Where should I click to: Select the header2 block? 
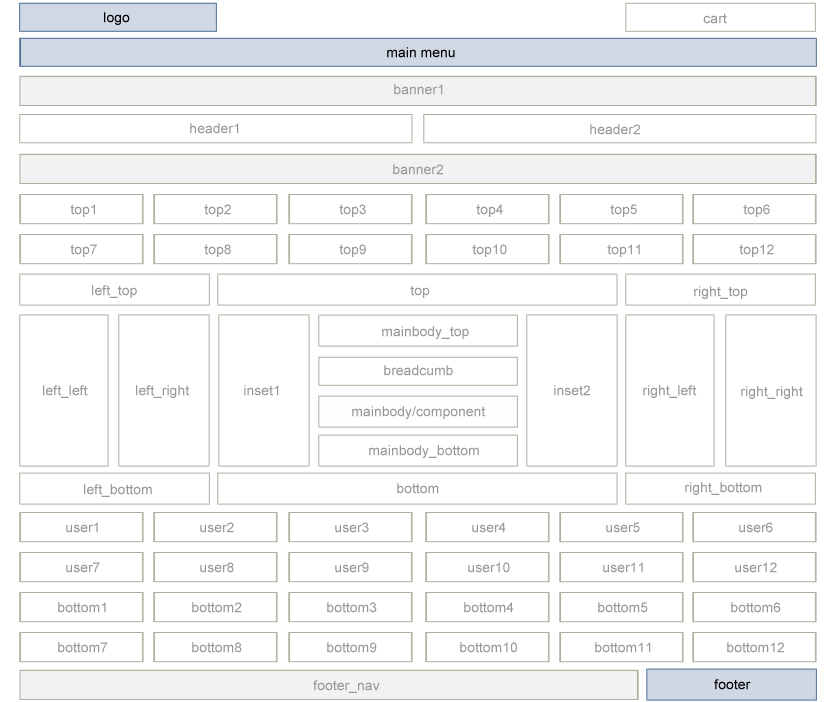[620, 129]
